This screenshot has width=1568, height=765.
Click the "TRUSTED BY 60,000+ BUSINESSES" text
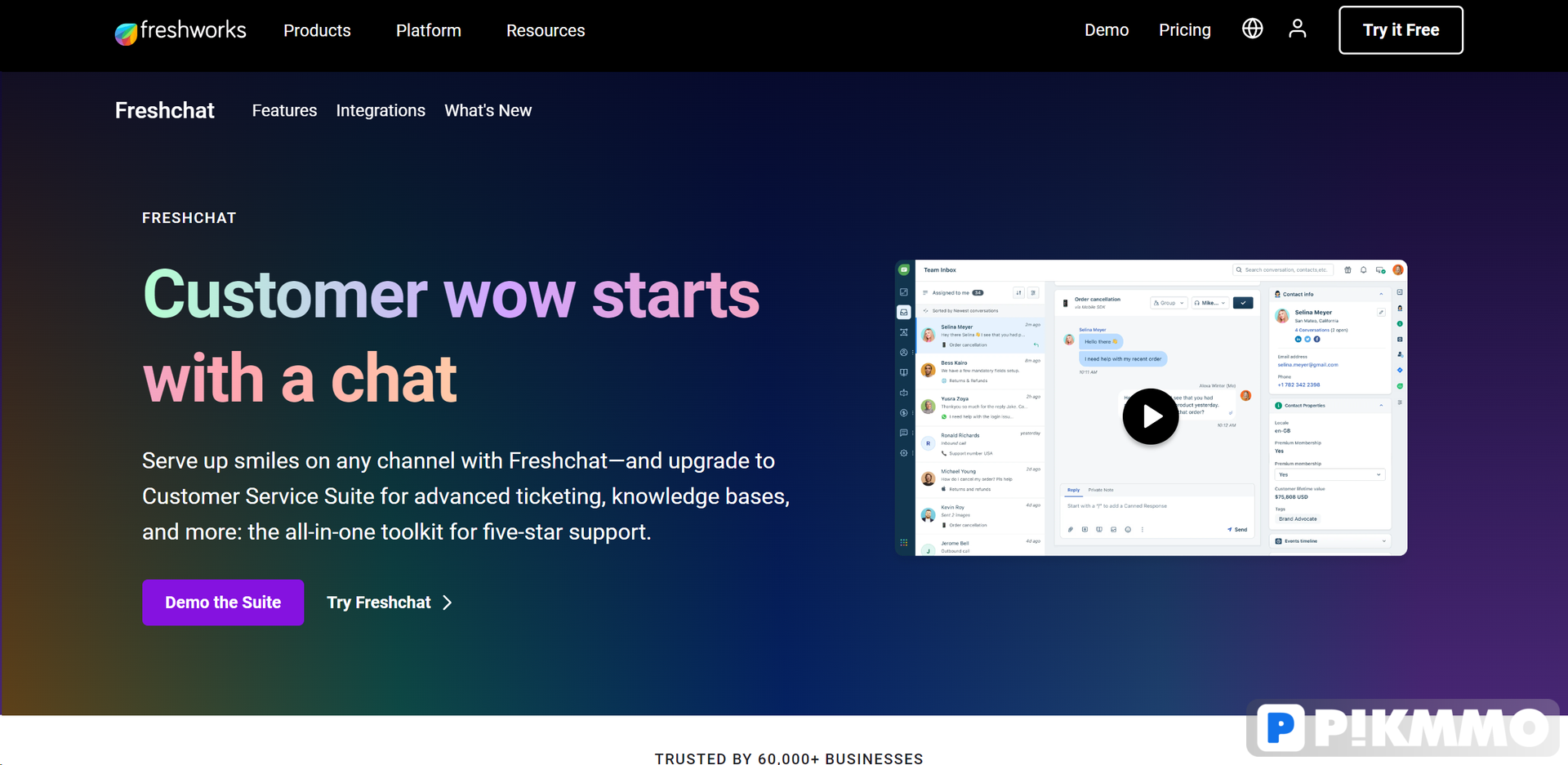point(789,758)
